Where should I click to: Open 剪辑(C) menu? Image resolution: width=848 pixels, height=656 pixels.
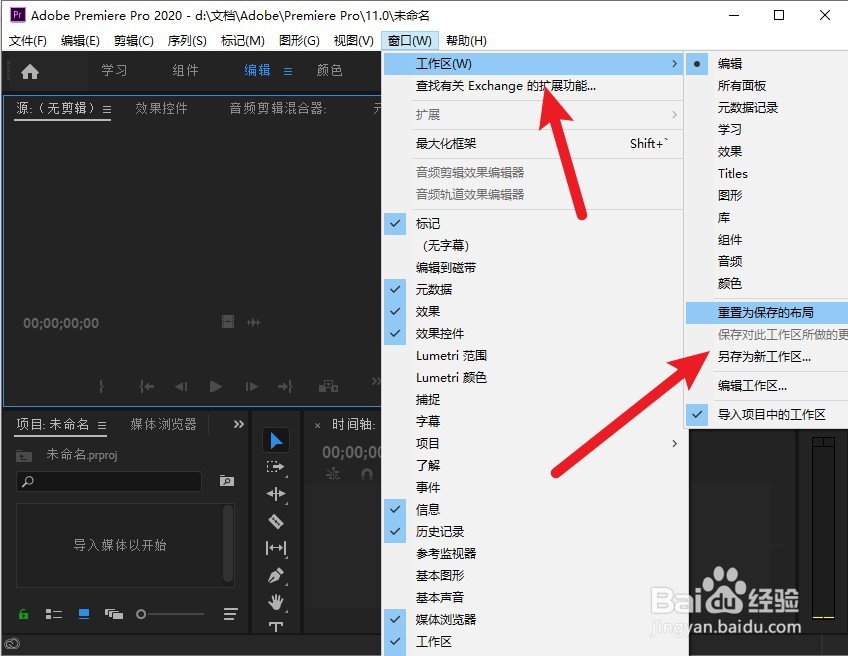(x=134, y=41)
